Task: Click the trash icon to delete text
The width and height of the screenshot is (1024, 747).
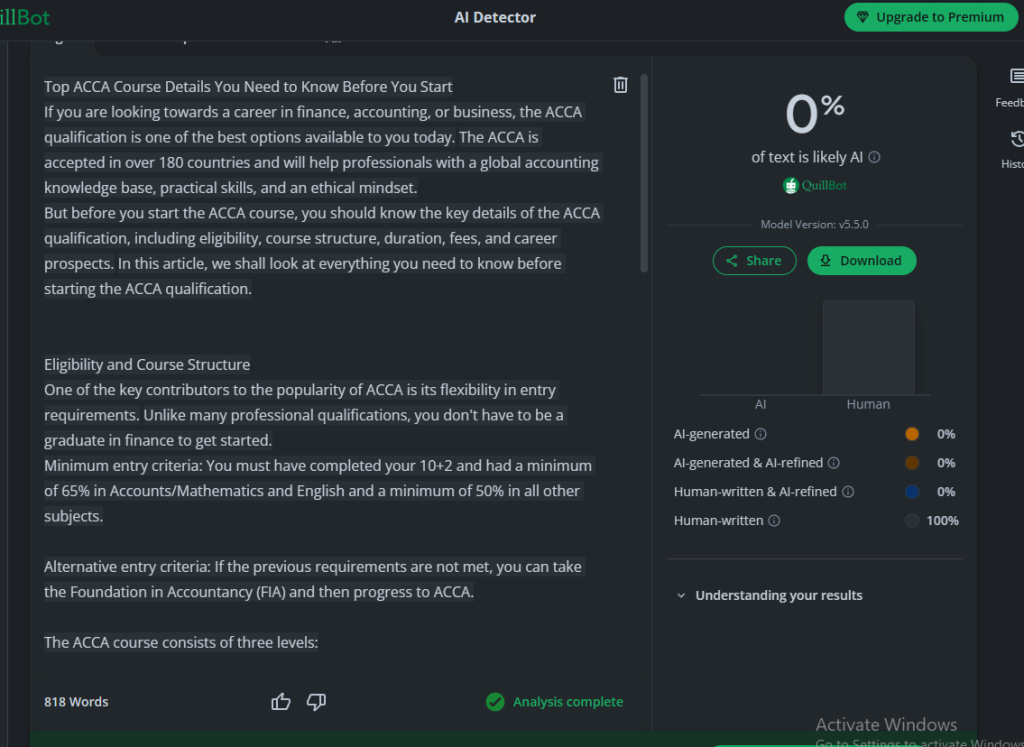Action: point(620,85)
